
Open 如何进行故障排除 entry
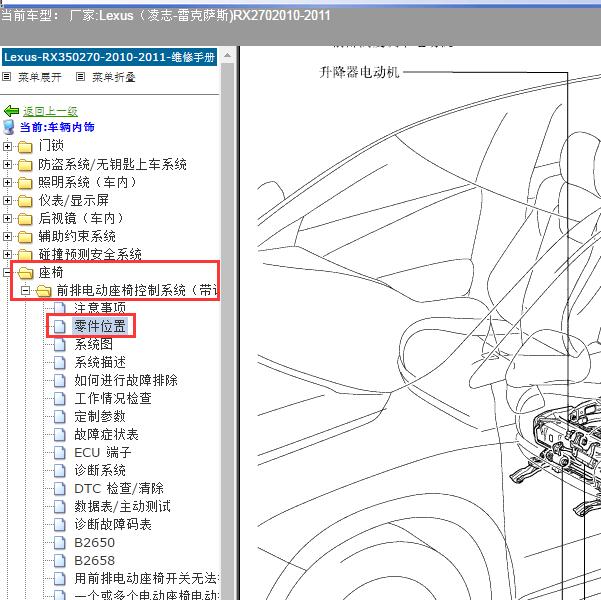pyautogui.click(x=126, y=380)
